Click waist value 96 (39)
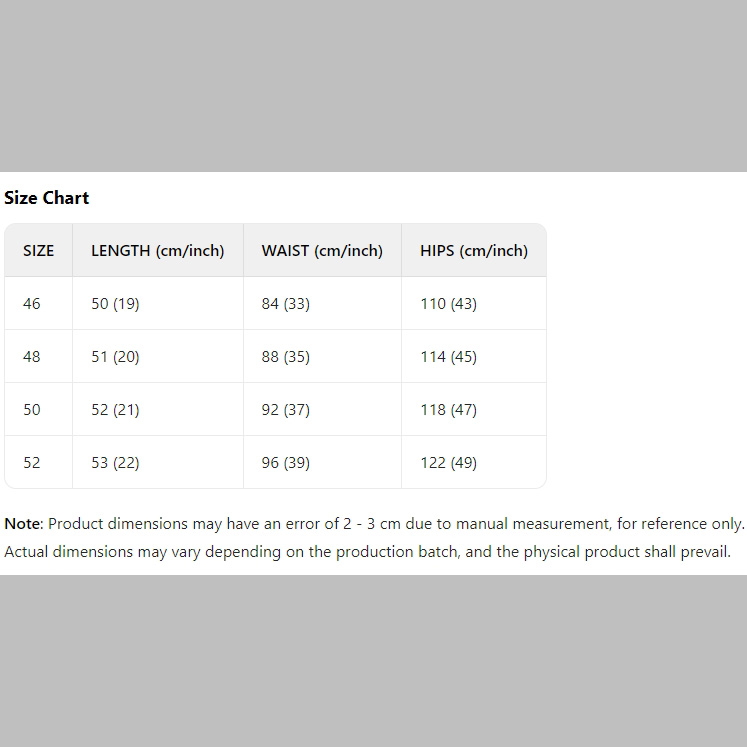The width and height of the screenshot is (747, 747). click(286, 463)
